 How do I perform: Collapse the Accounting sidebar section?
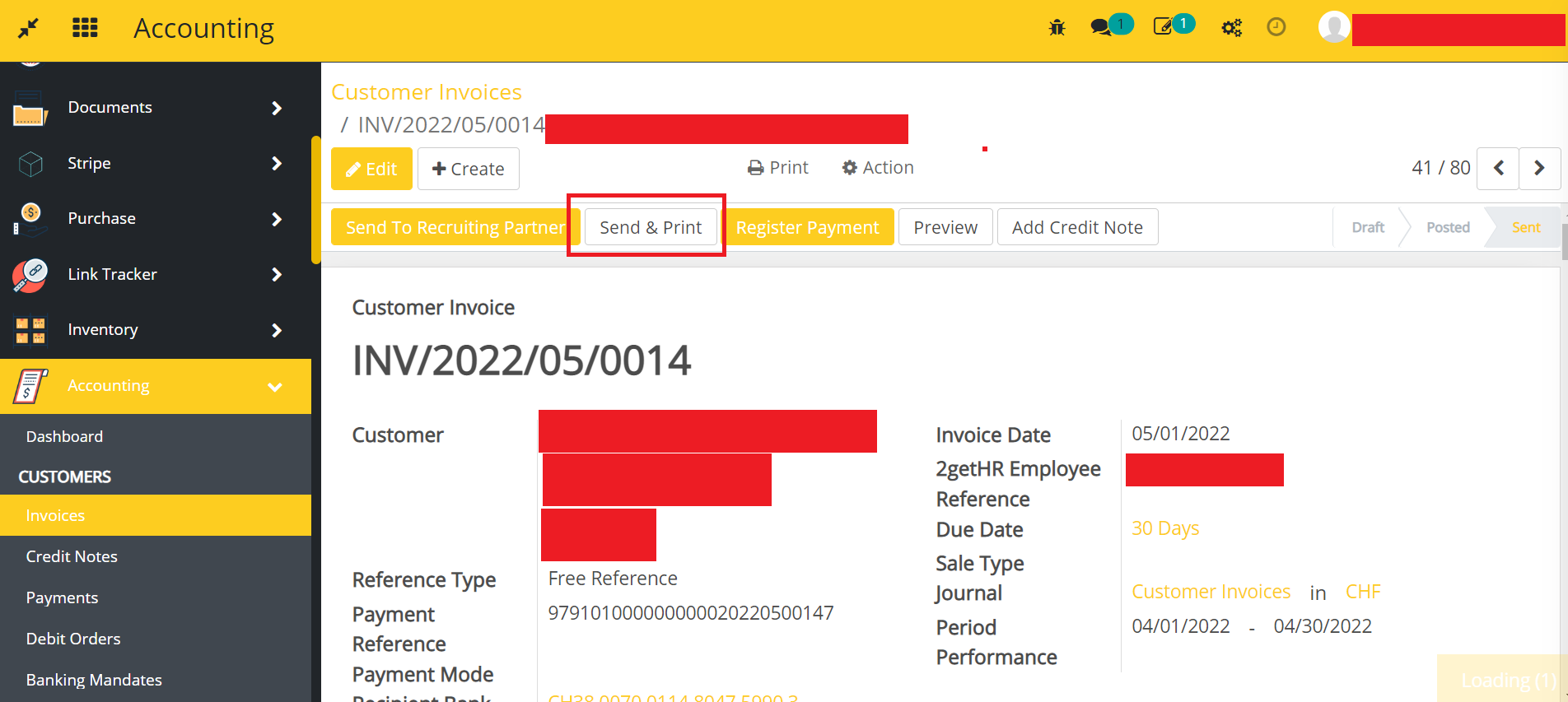point(274,386)
